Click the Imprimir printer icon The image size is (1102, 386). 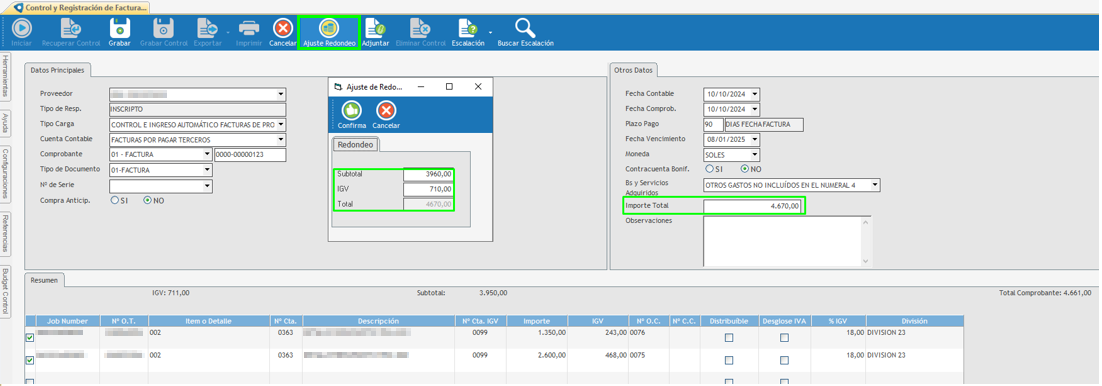pyautogui.click(x=249, y=28)
